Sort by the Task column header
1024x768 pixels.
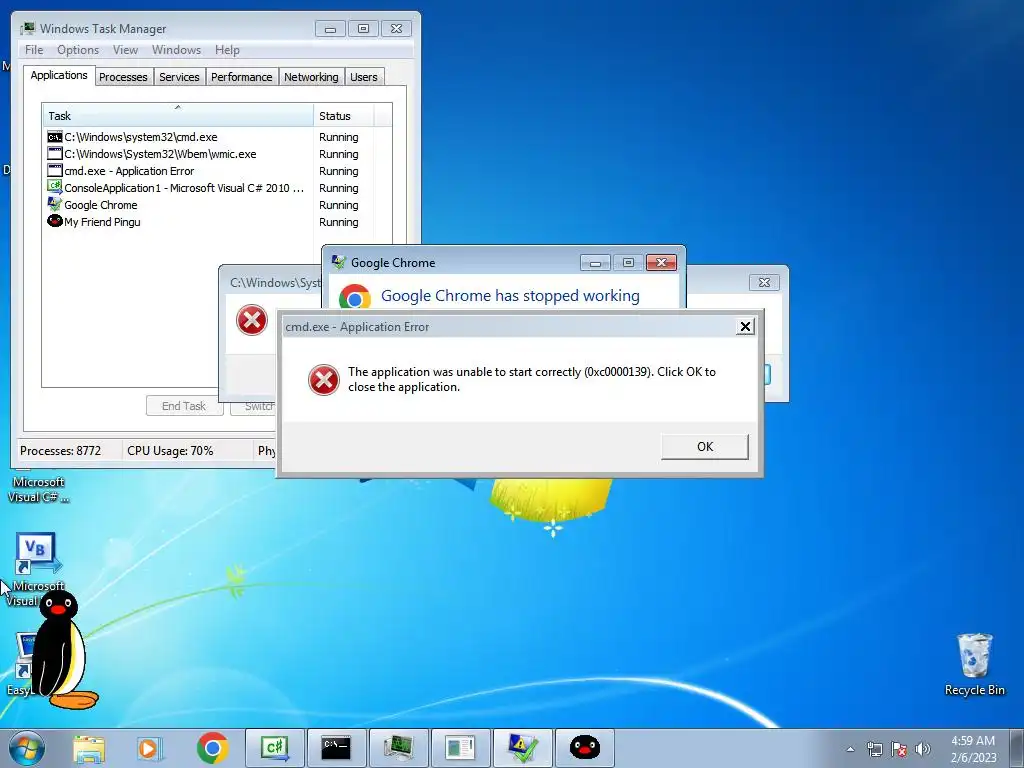tap(178, 116)
